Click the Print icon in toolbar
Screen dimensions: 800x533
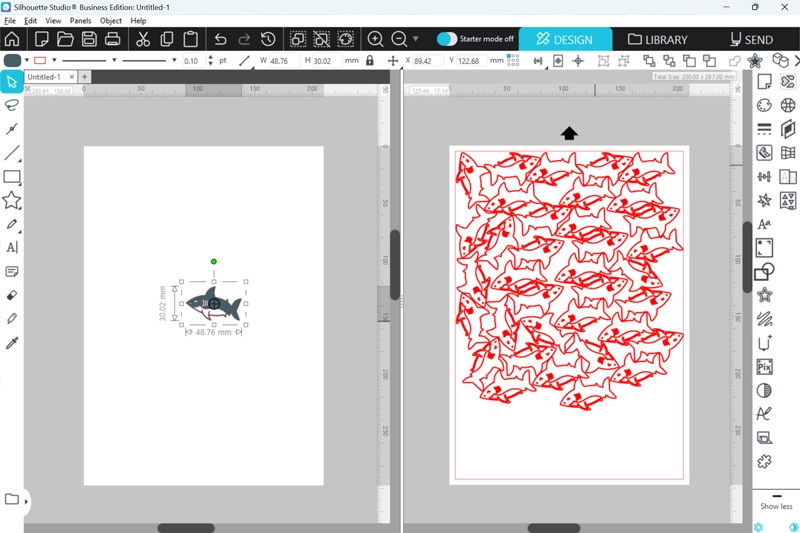point(113,39)
